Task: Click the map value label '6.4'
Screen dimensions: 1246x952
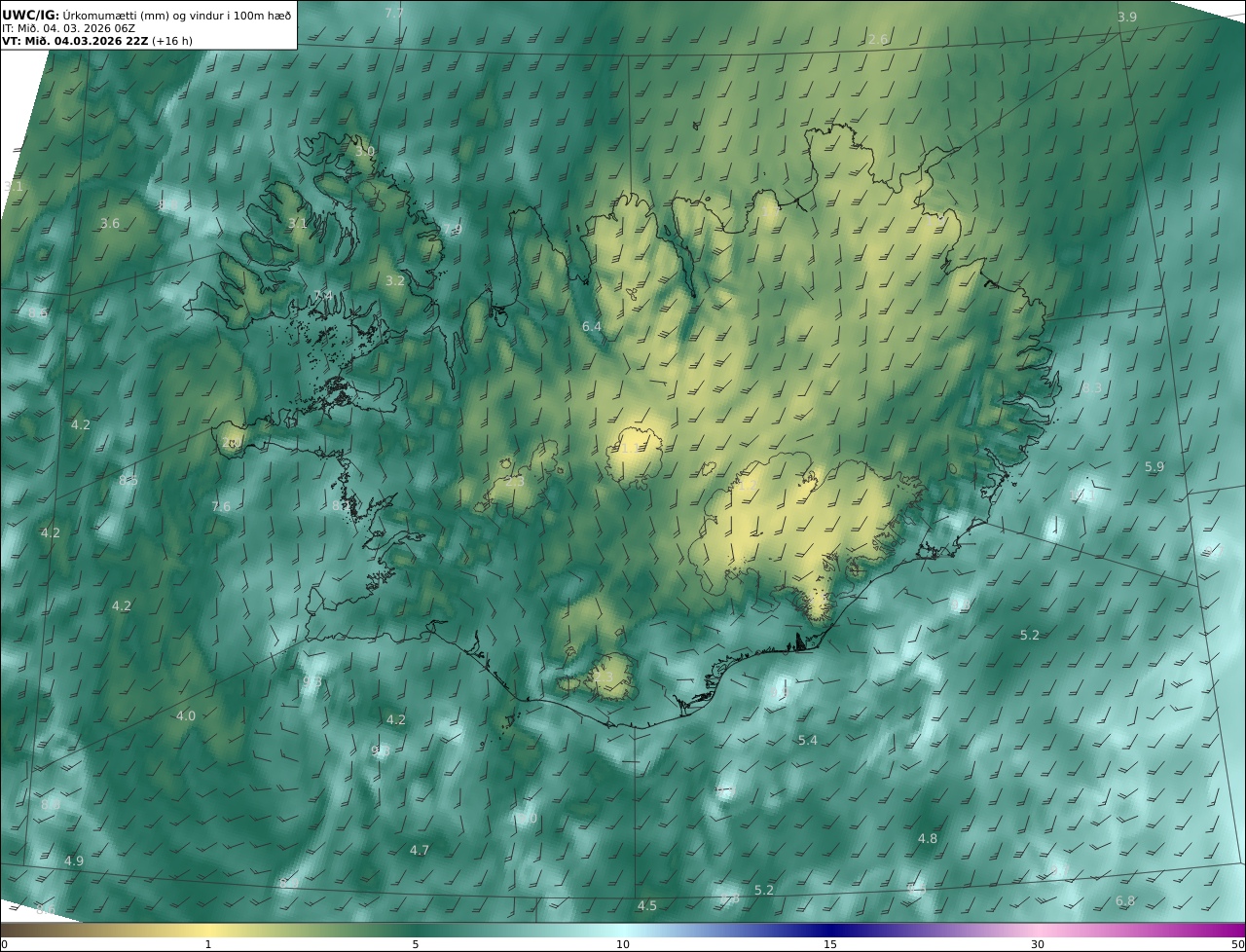Action: point(592,327)
